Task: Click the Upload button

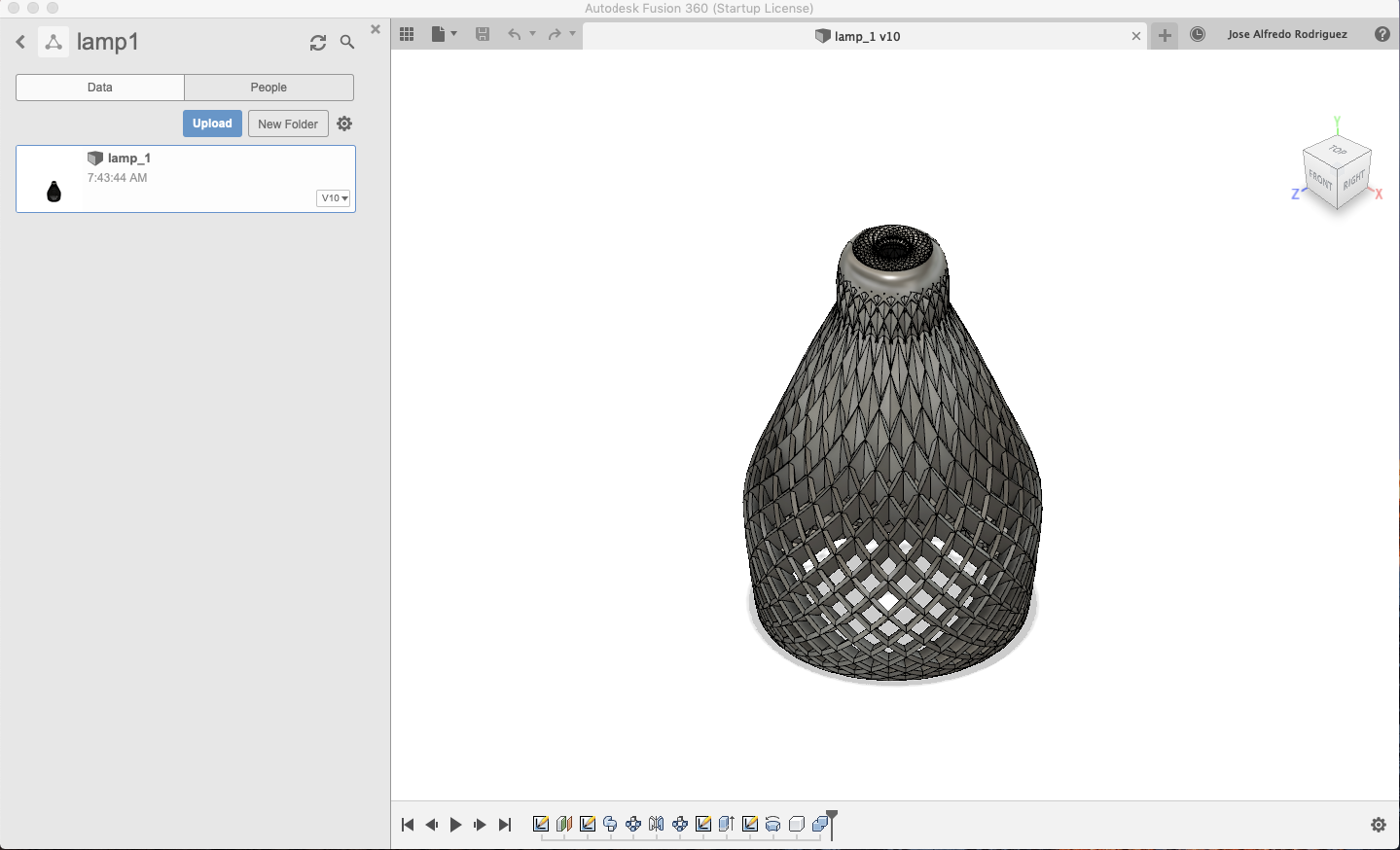Action: [x=211, y=123]
